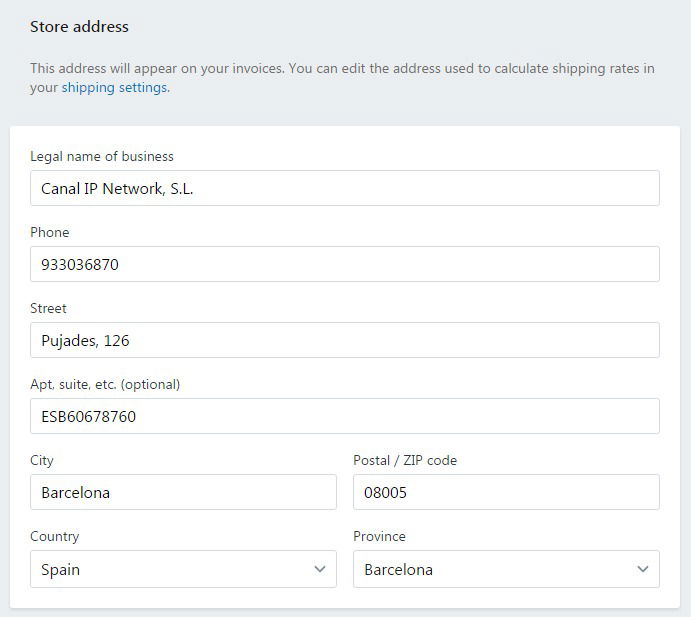This screenshot has height=617, width=691.
Task: Click the "Legal name of business" label
Action: 102,157
